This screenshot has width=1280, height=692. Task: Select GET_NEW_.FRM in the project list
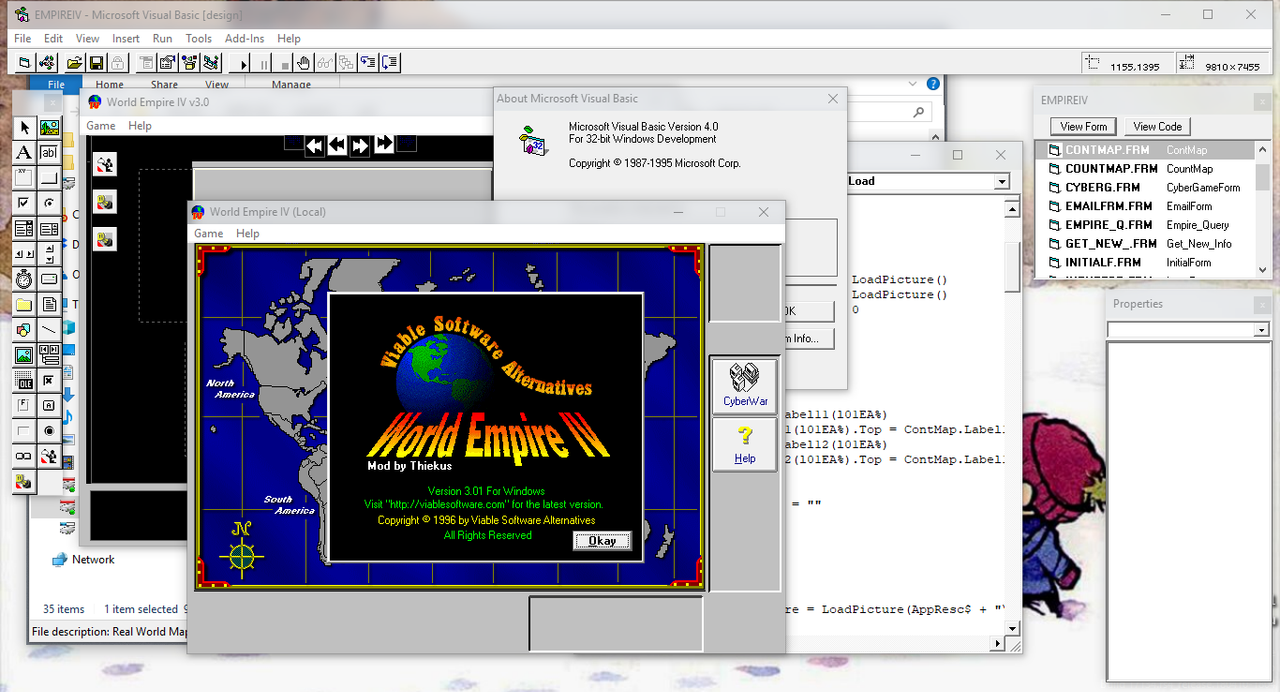pyautogui.click(x=1144, y=243)
